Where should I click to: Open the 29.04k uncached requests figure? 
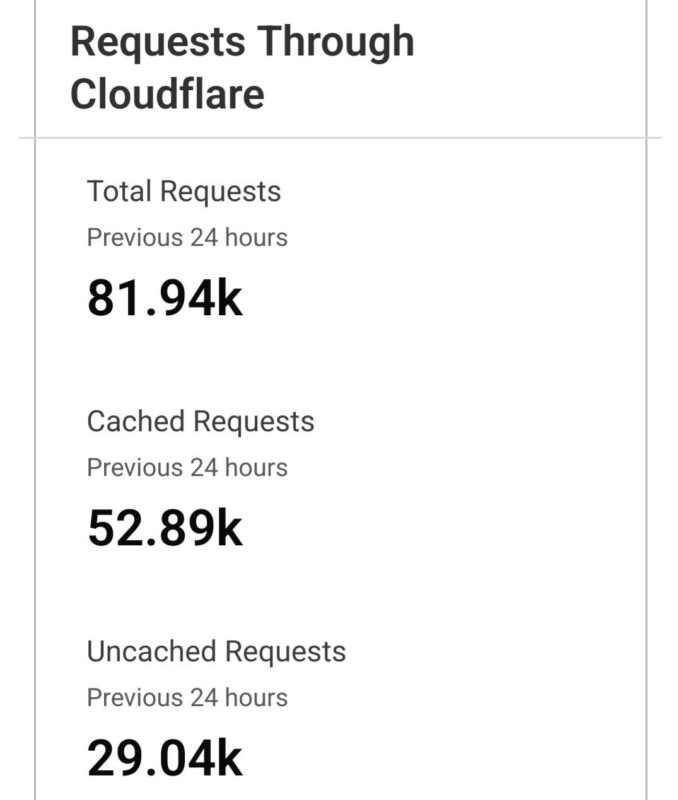pyautogui.click(x=165, y=758)
